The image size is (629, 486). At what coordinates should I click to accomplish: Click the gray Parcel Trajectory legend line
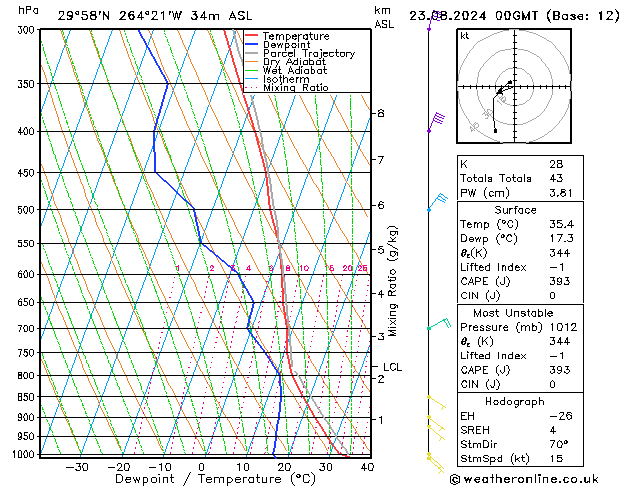(252, 53)
